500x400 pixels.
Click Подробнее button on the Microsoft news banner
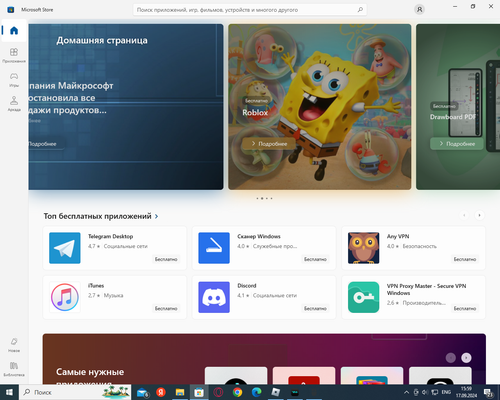pos(46,144)
